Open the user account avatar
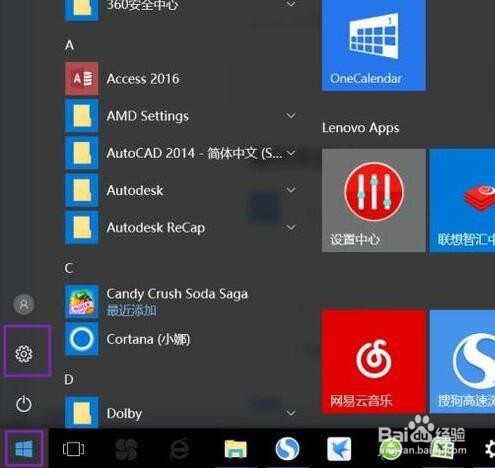495x468 pixels. coord(24,304)
